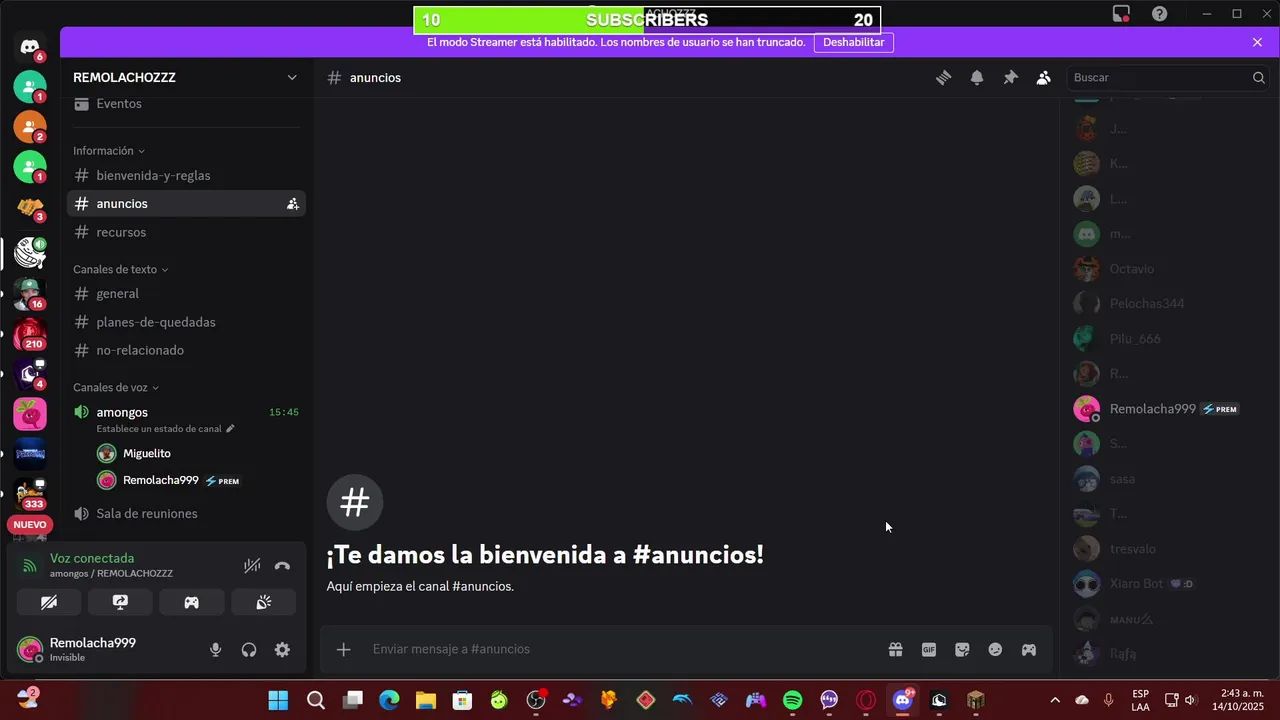Open the apps game controller icon in chat bar
The image size is (1280, 720).
1028,650
